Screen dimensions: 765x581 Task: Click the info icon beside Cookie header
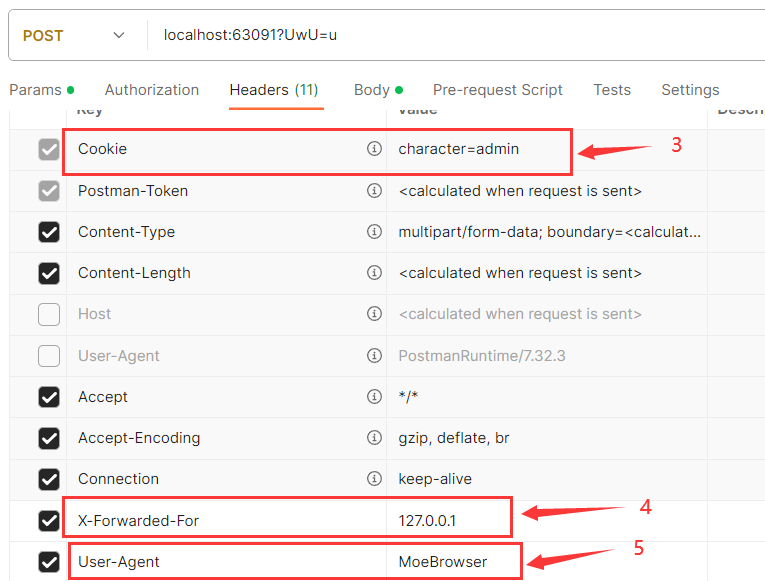coord(374,149)
